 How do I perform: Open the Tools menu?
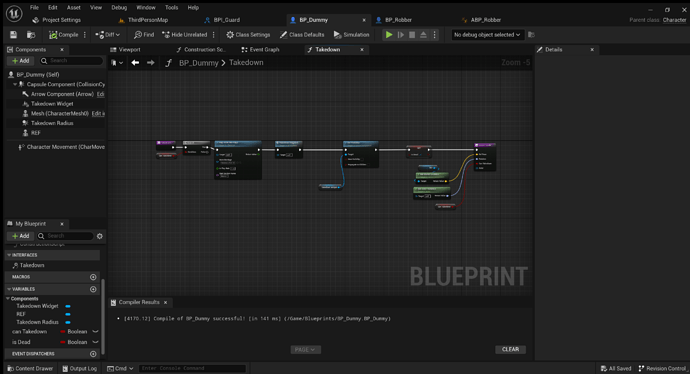point(171,7)
